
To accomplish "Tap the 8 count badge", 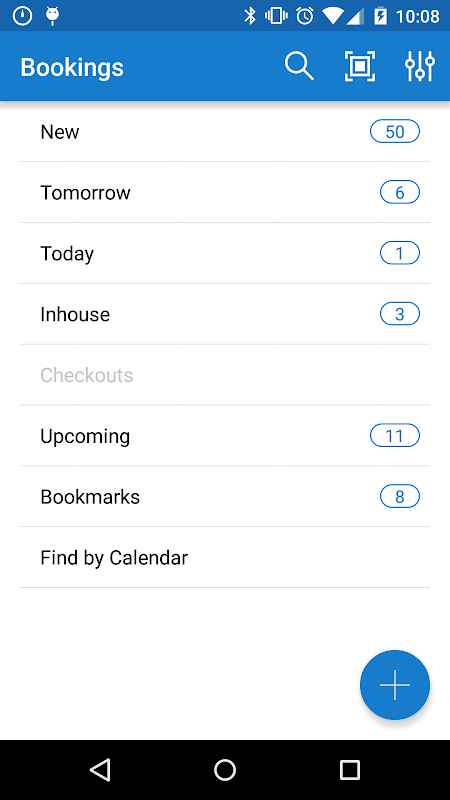I will 400,496.
